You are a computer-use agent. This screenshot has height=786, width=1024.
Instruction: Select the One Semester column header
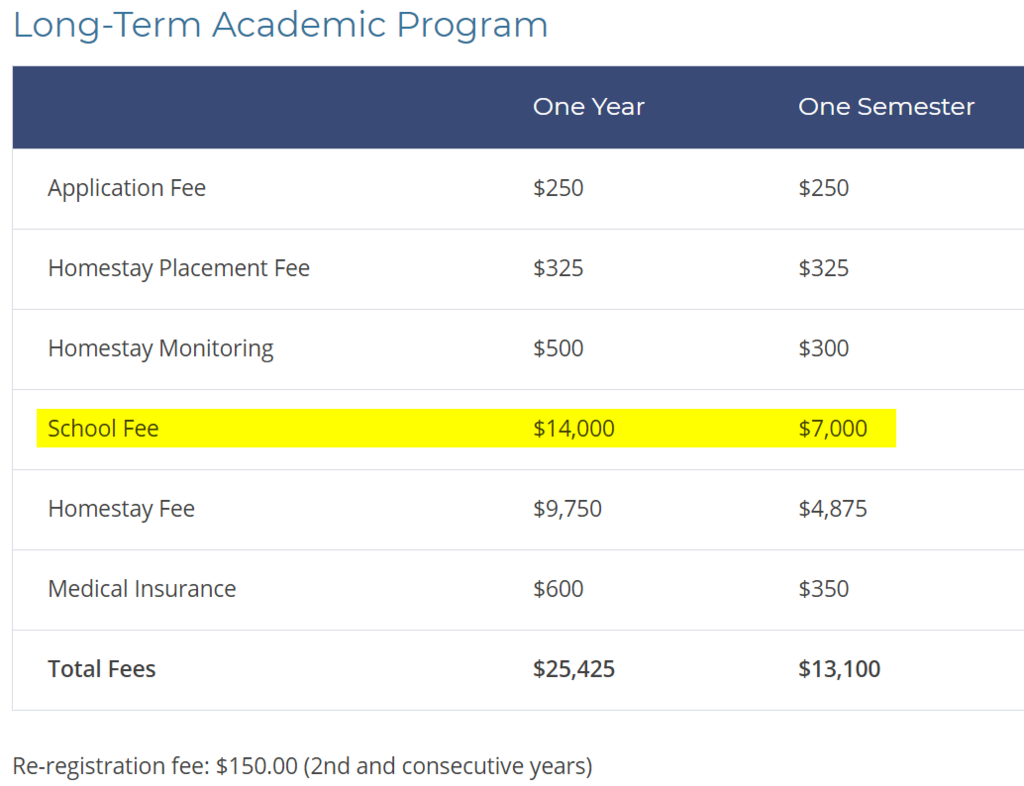(885, 107)
